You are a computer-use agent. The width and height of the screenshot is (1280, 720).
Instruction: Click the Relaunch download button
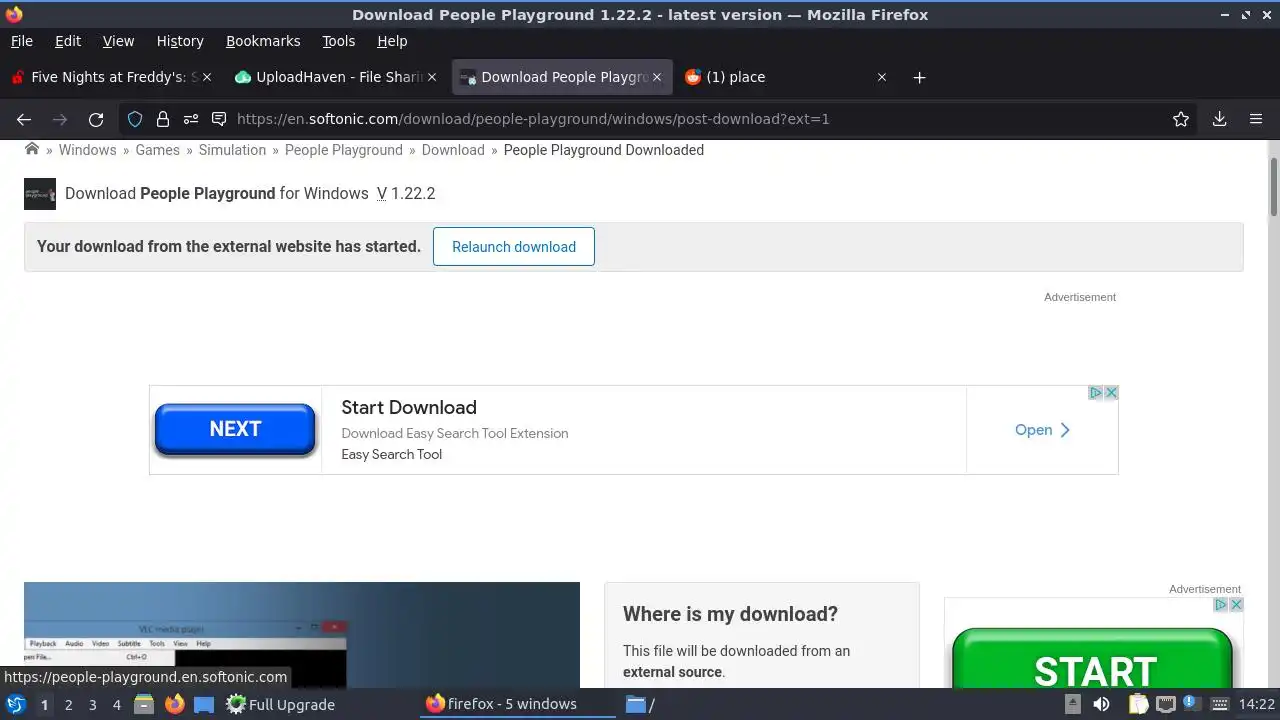(x=514, y=247)
